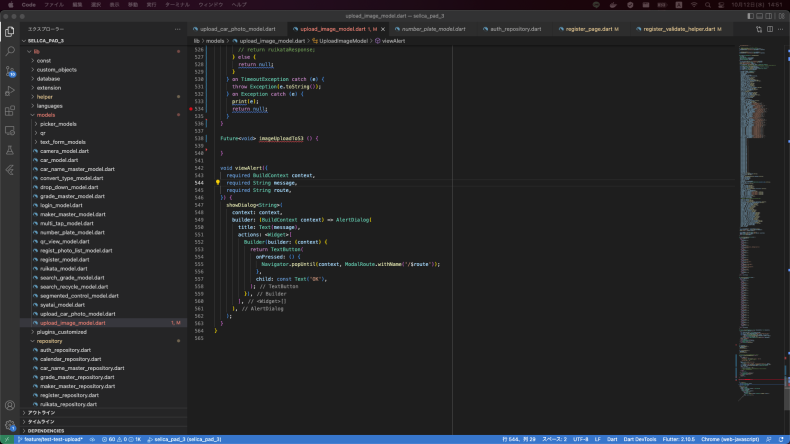
Task: Open the Search view in activity bar
Action: [x=10, y=50]
